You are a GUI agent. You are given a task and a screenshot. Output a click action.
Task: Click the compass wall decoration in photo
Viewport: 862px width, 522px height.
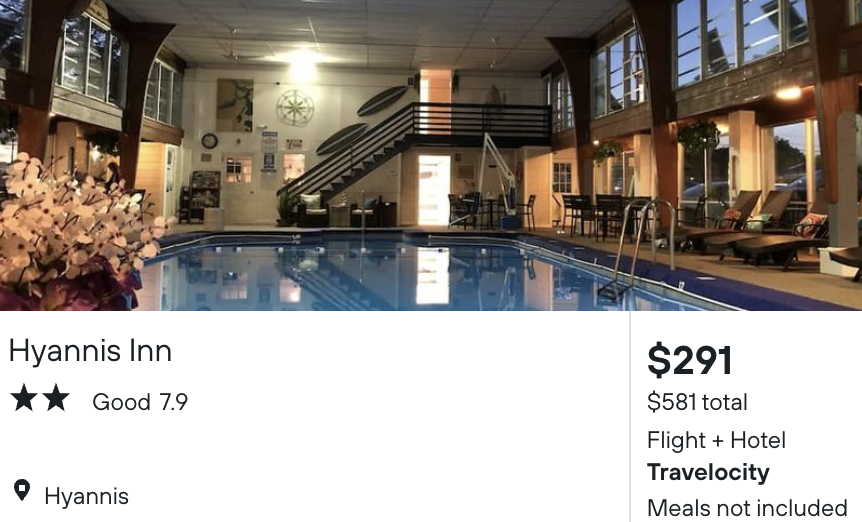(295, 107)
